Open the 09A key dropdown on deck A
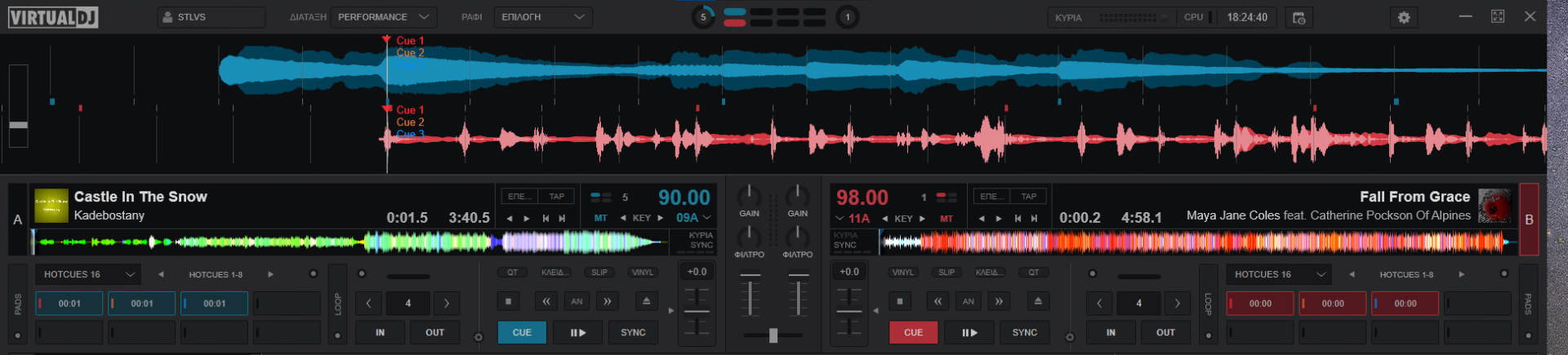This screenshot has height=355, width=1568. tap(693, 218)
